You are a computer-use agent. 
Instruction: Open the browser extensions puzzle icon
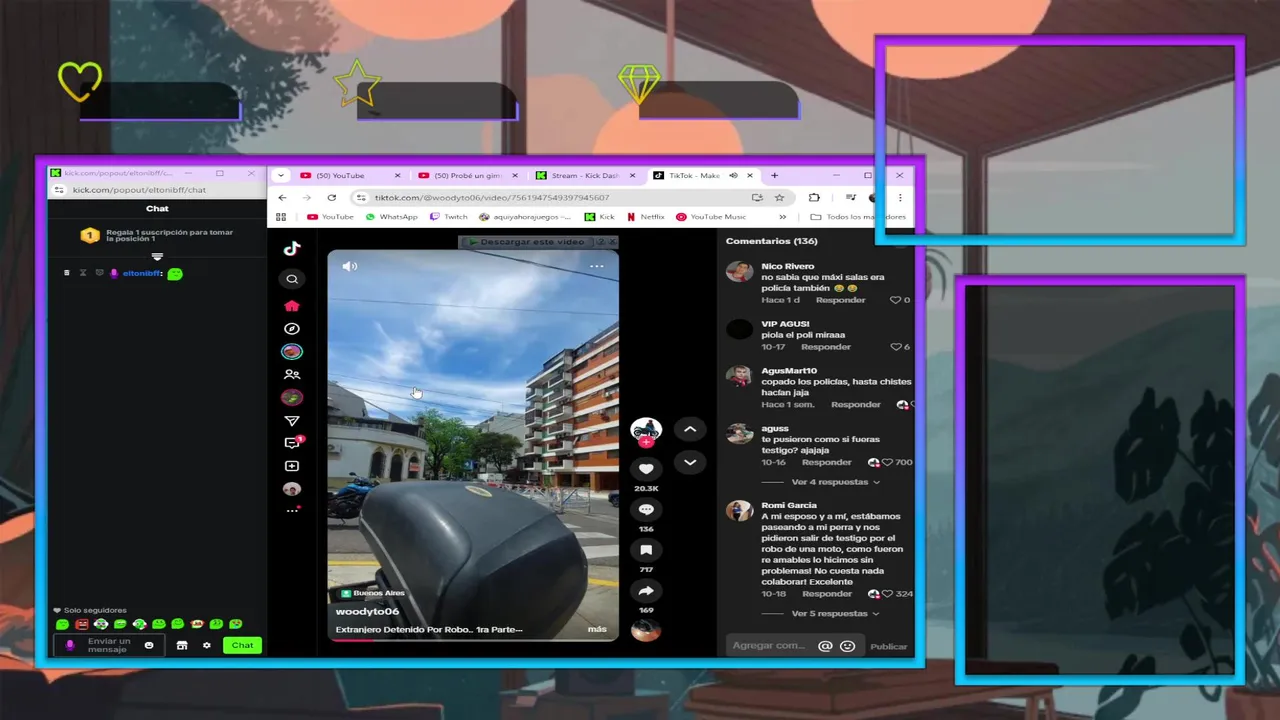tap(814, 198)
